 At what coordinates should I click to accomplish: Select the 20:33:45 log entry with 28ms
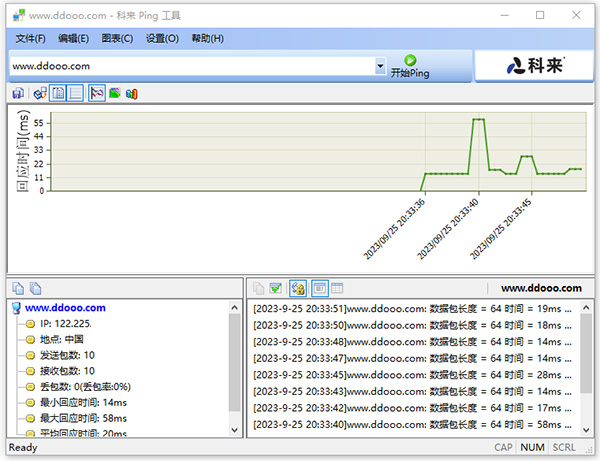click(412, 375)
